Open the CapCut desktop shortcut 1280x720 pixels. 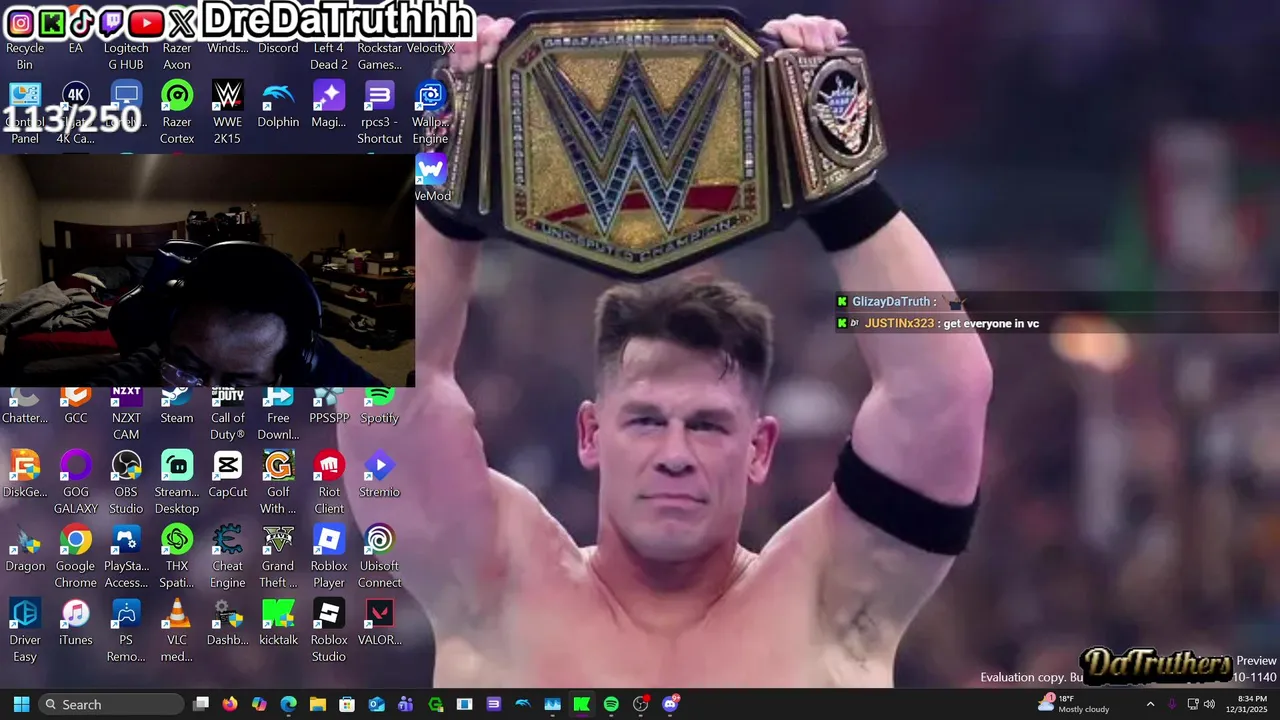click(228, 474)
